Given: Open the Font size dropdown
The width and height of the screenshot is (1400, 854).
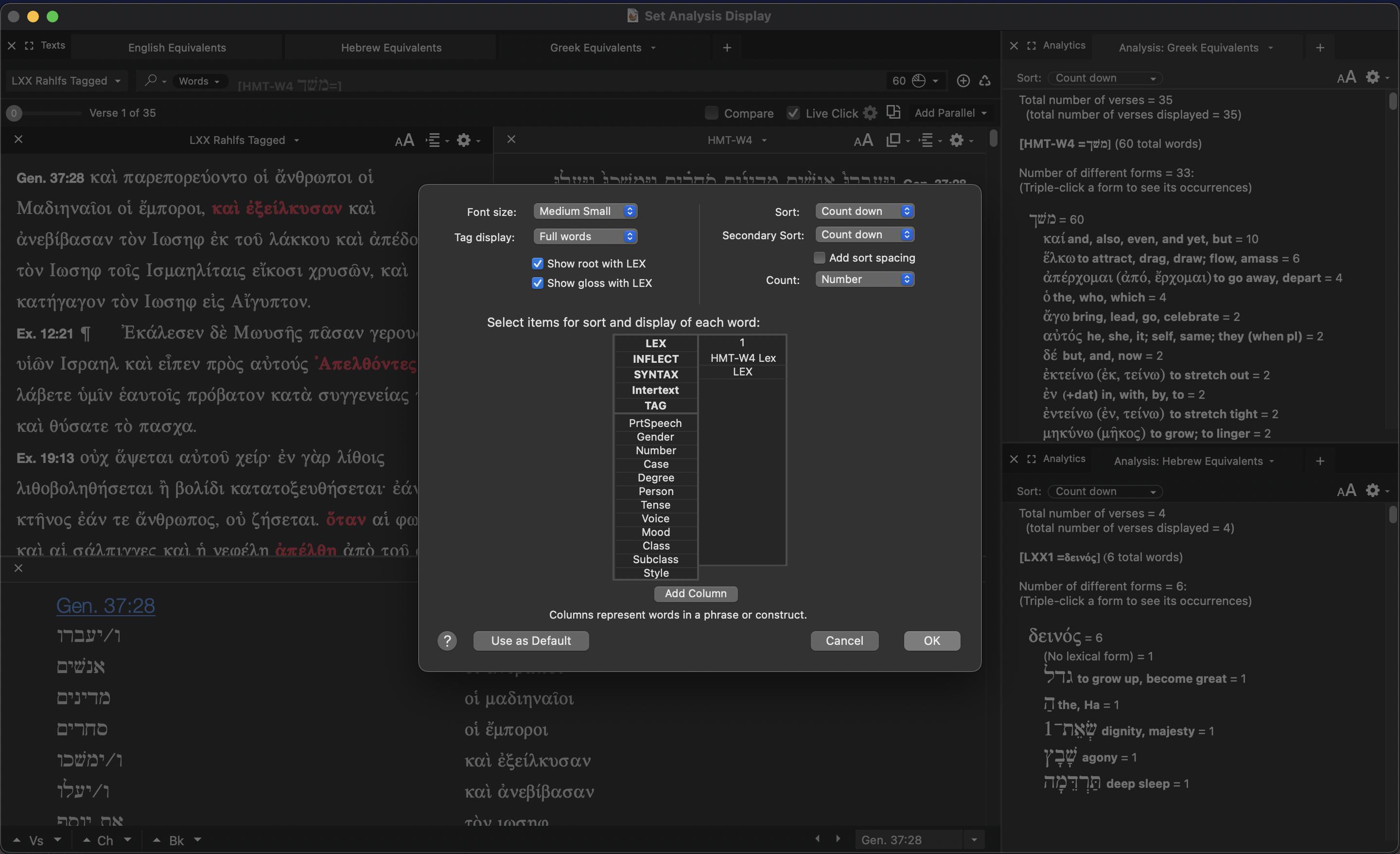Looking at the screenshot, I should coord(585,211).
